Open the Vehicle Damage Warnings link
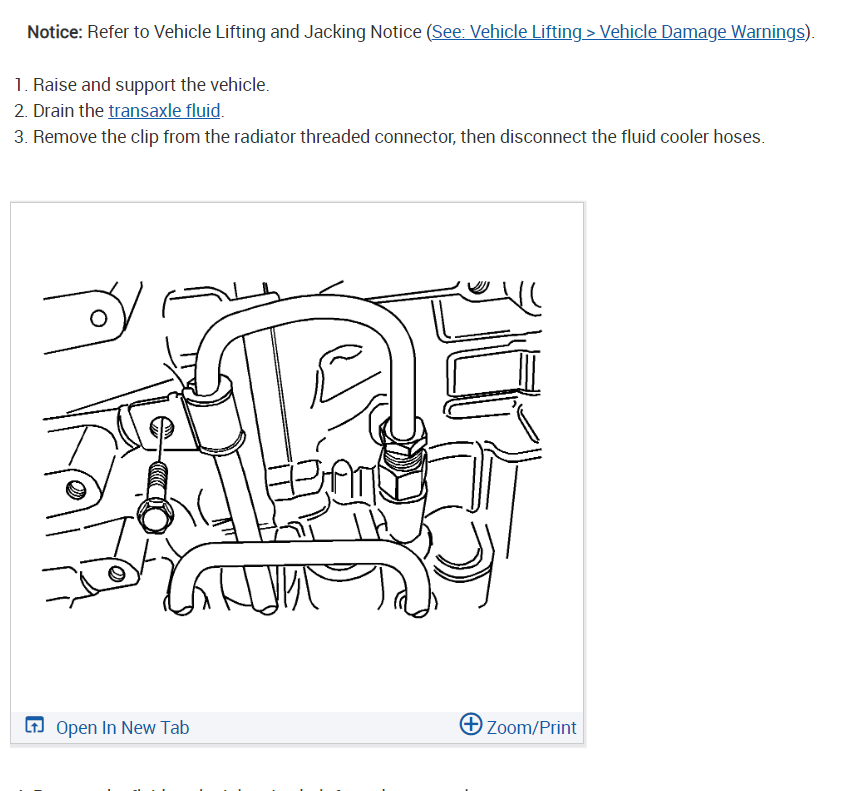863x791 pixels. point(618,32)
